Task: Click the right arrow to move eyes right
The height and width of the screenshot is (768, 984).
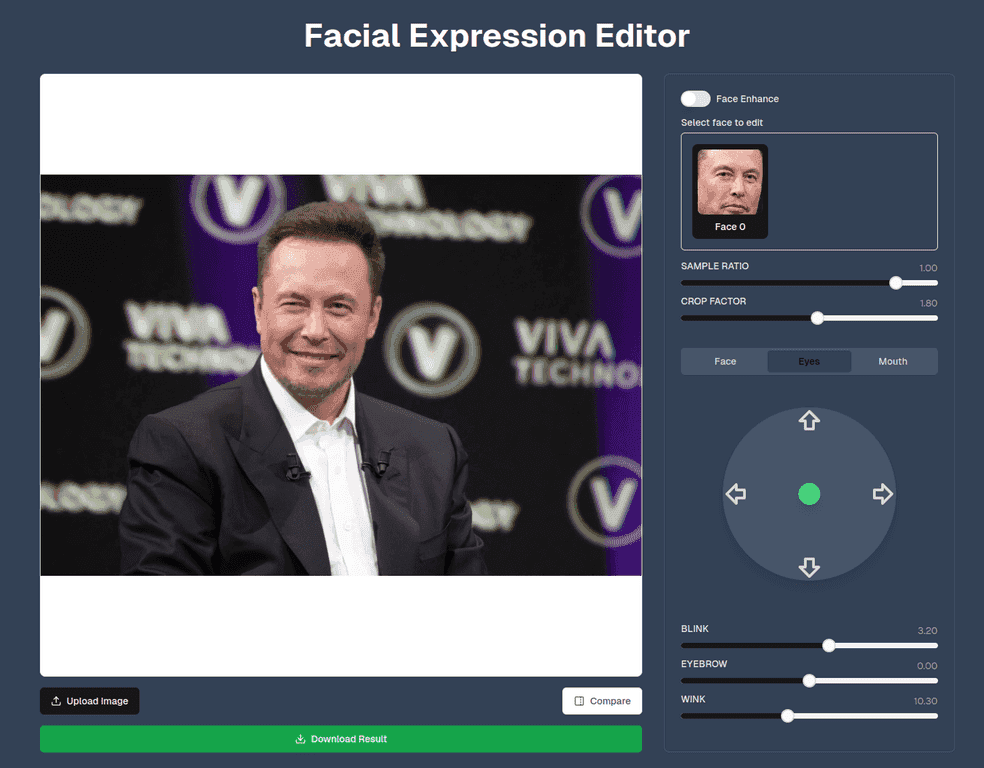Action: [x=883, y=494]
